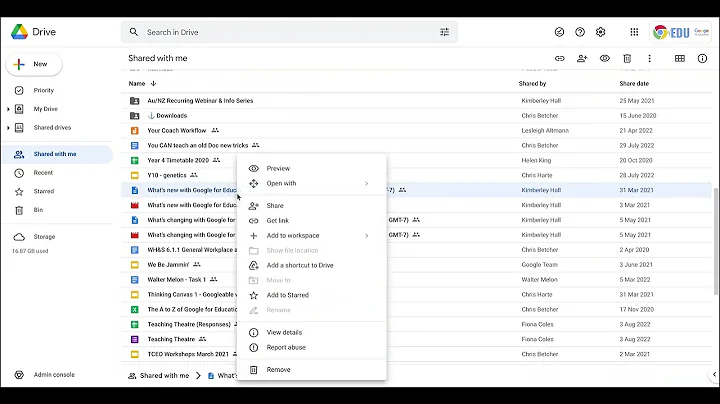Click the Google Drive logo
The image size is (720, 404).
coord(20,32)
